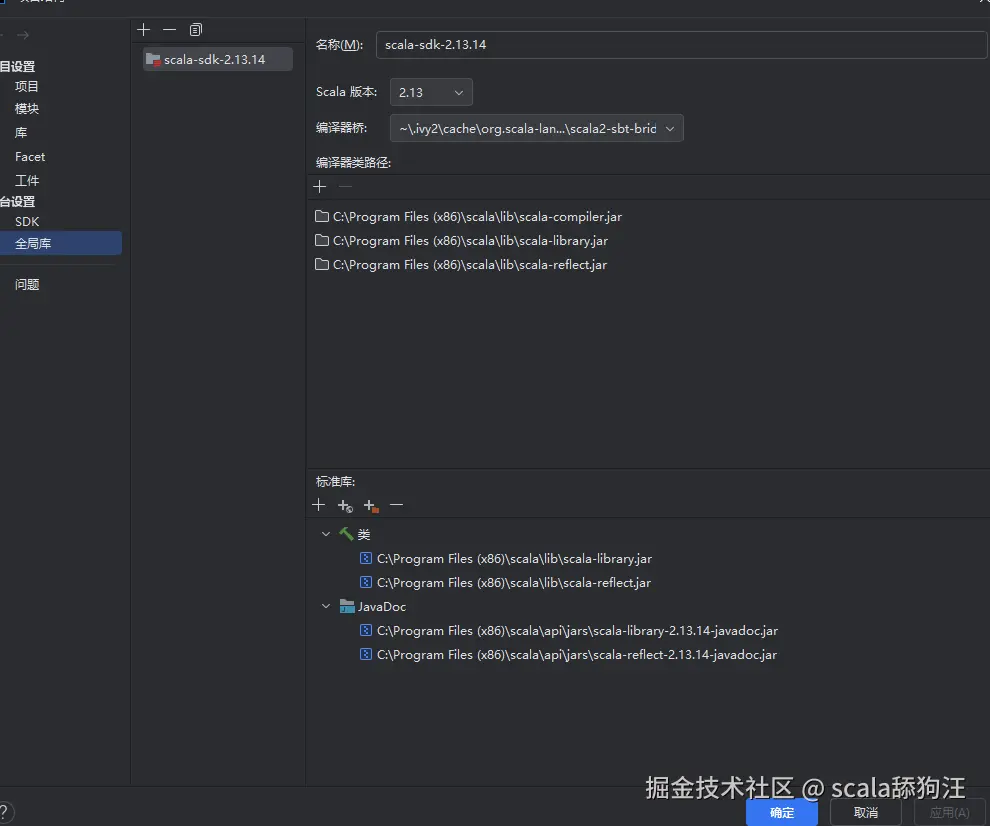Confirm changes with the 确定 button
The width and height of the screenshot is (990, 826).
(782, 813)
